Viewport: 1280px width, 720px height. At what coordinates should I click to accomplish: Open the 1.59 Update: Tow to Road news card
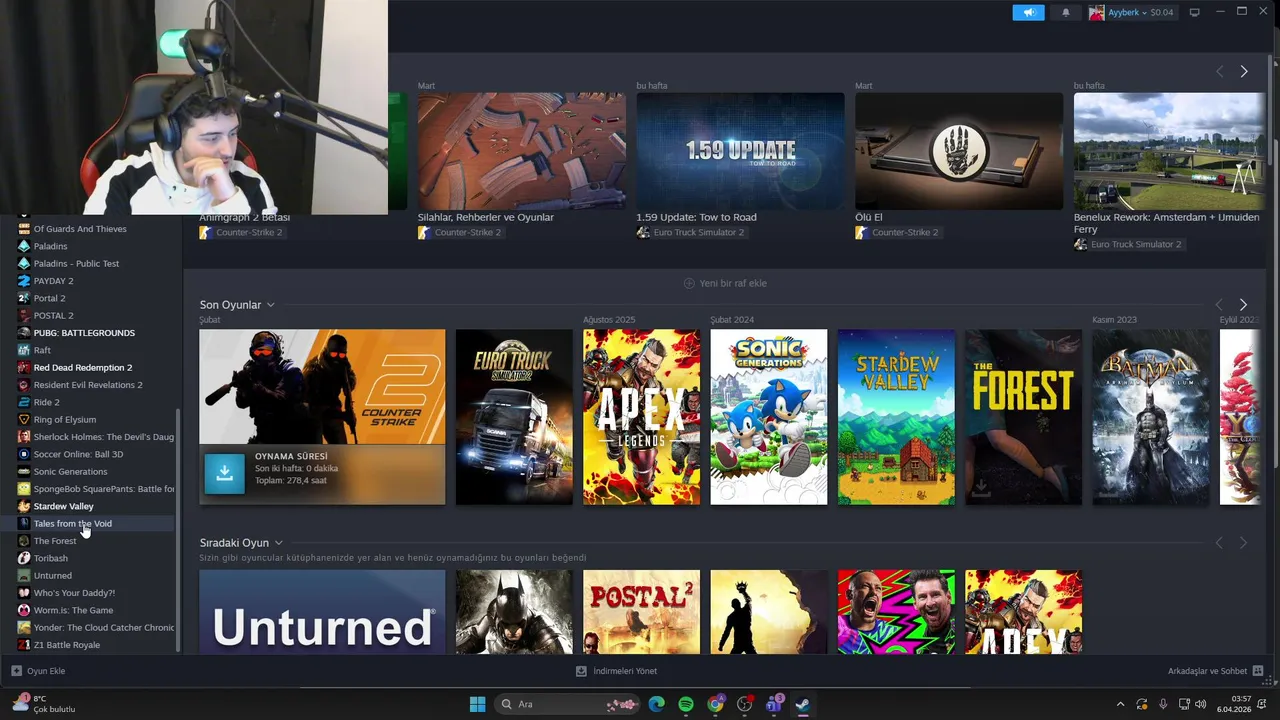click(x=740, y=151)
